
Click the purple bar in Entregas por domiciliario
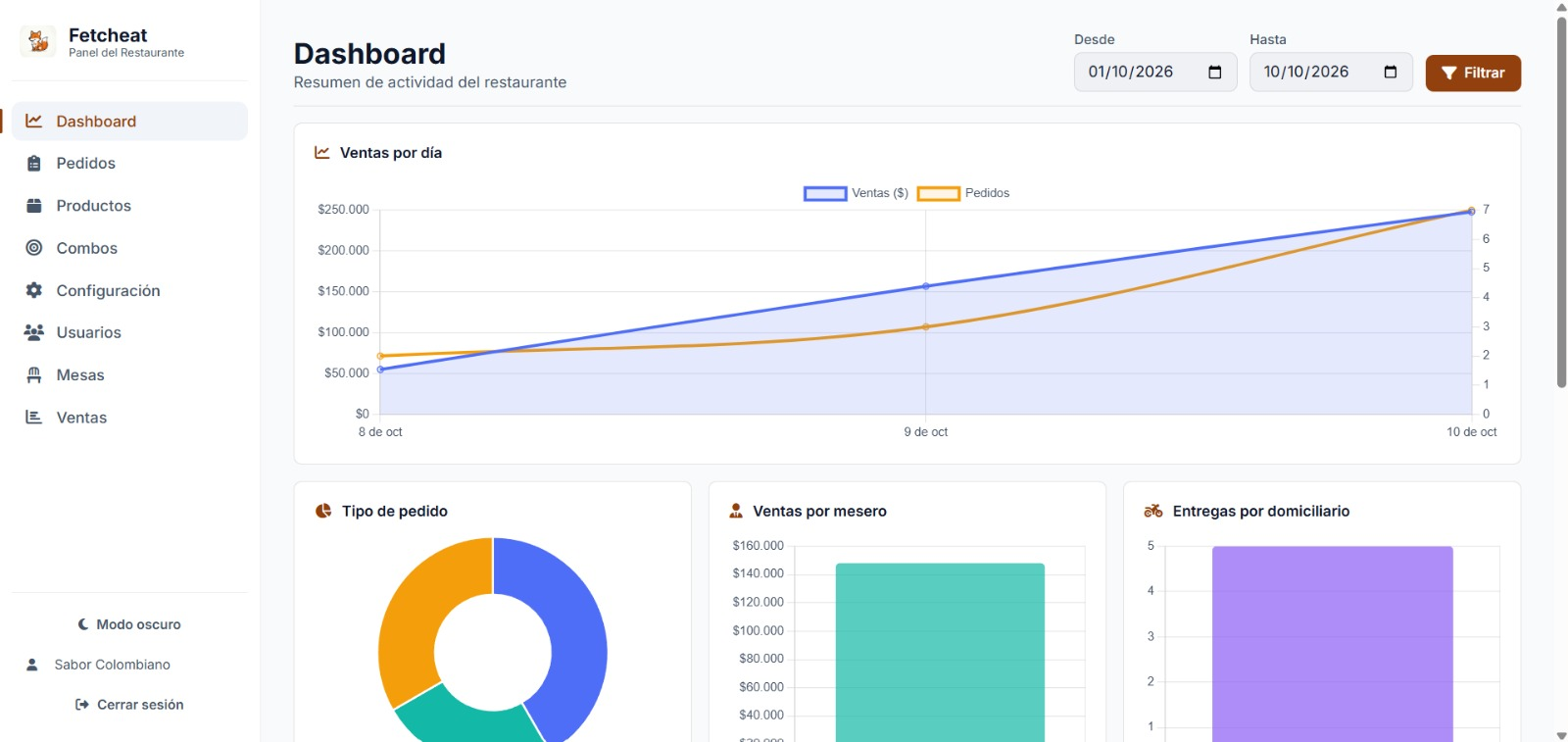tap(1332, 644)
